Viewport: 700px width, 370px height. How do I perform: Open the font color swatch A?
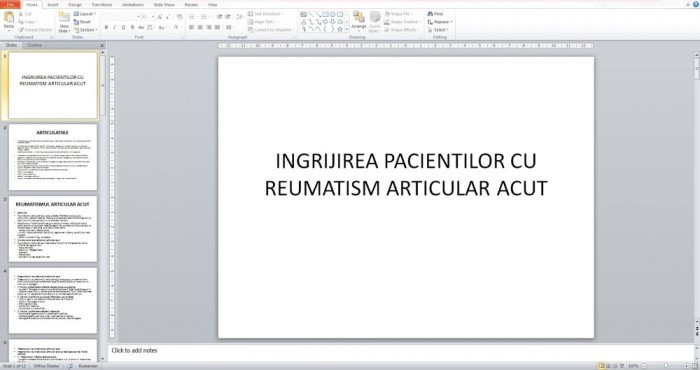pos(176,27)
